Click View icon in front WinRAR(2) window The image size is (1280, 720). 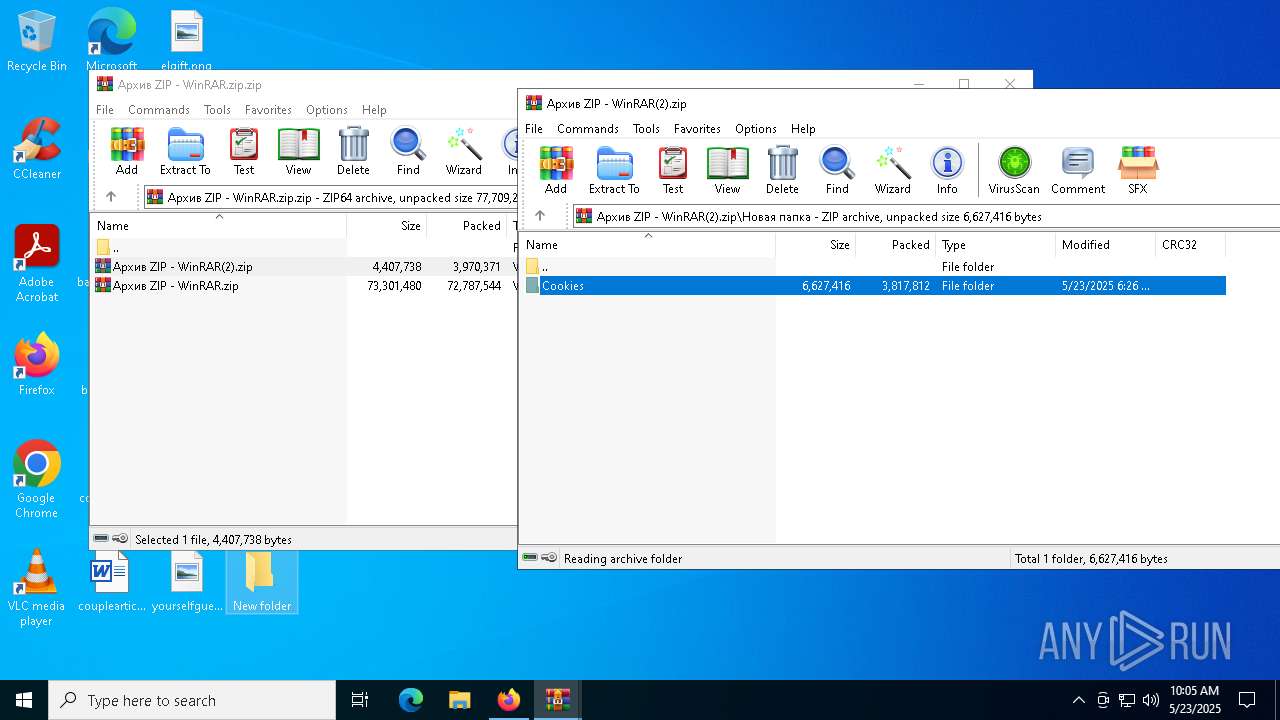tap(727, 170)
